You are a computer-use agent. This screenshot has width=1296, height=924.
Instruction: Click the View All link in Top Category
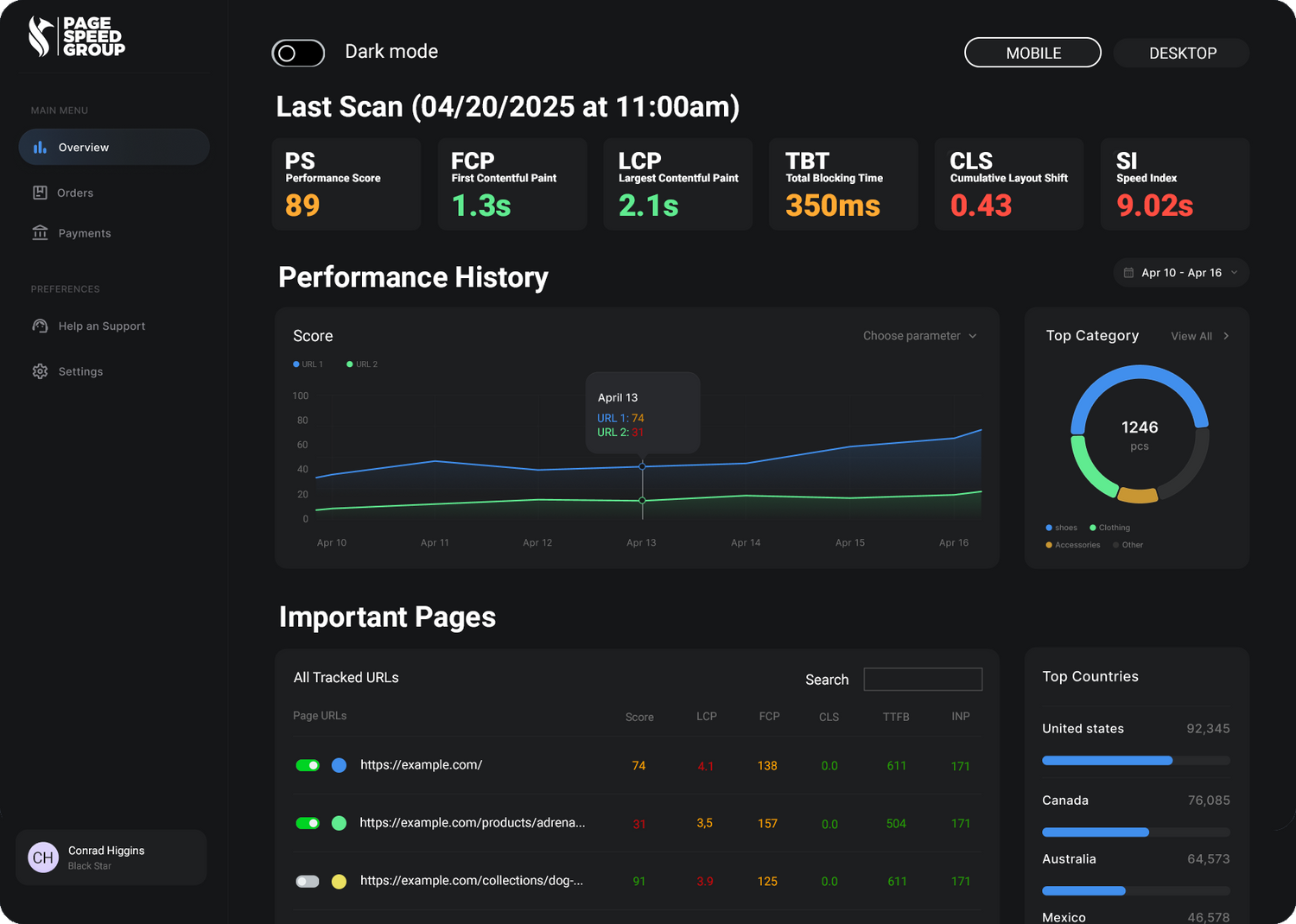pos(1191,336)
